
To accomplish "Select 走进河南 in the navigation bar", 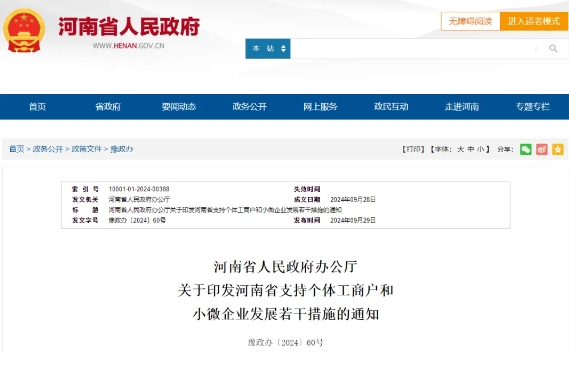I will tap(462, 107).
